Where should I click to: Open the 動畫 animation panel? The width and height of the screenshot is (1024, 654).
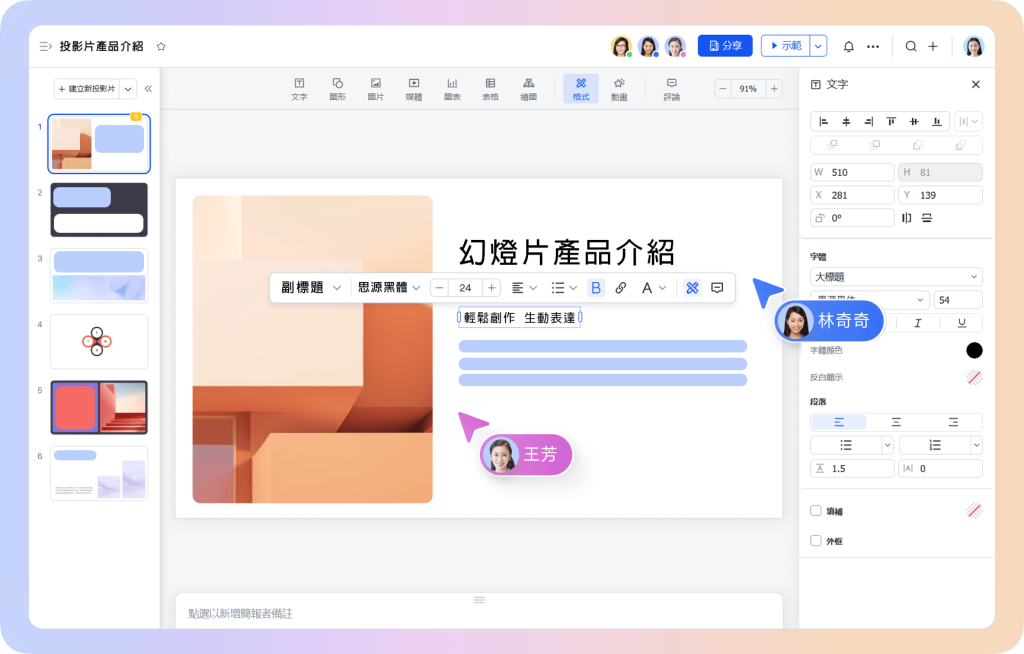[619, 89]
